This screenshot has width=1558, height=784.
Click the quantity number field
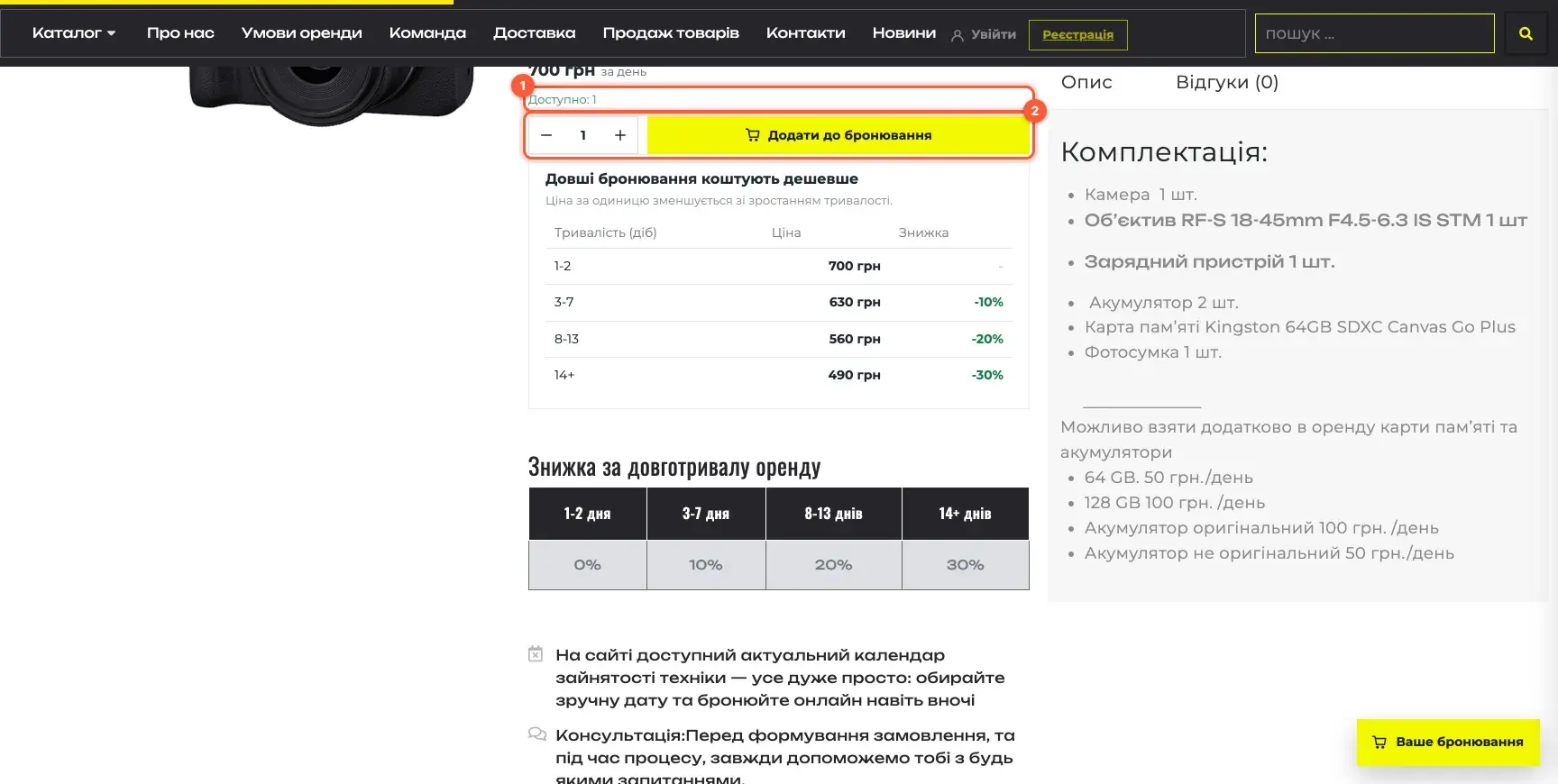coord(583,135)
